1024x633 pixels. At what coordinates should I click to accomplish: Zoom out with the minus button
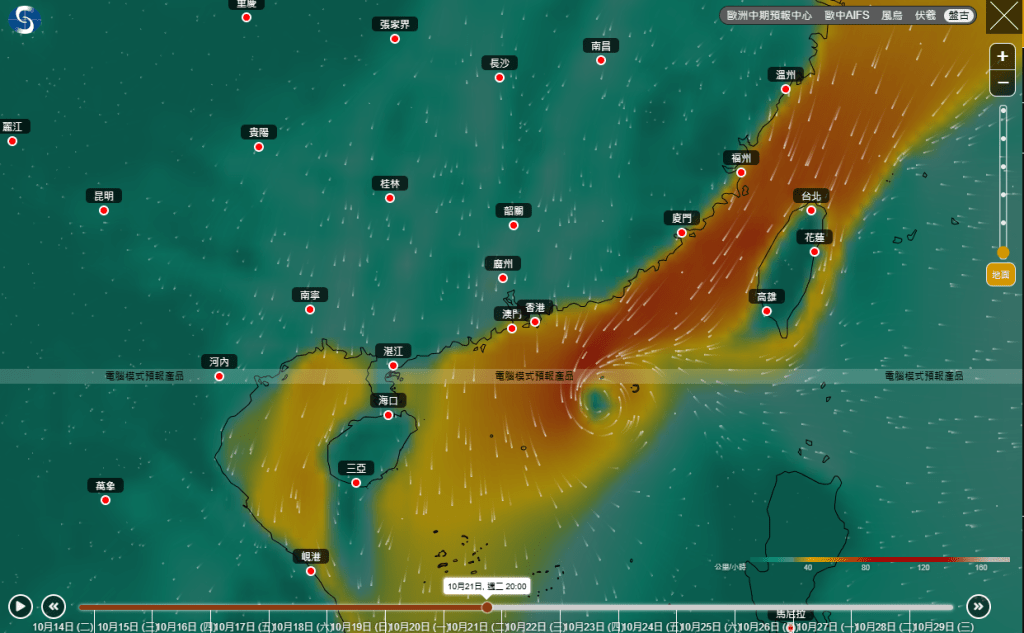click(x=1002, y=83)
